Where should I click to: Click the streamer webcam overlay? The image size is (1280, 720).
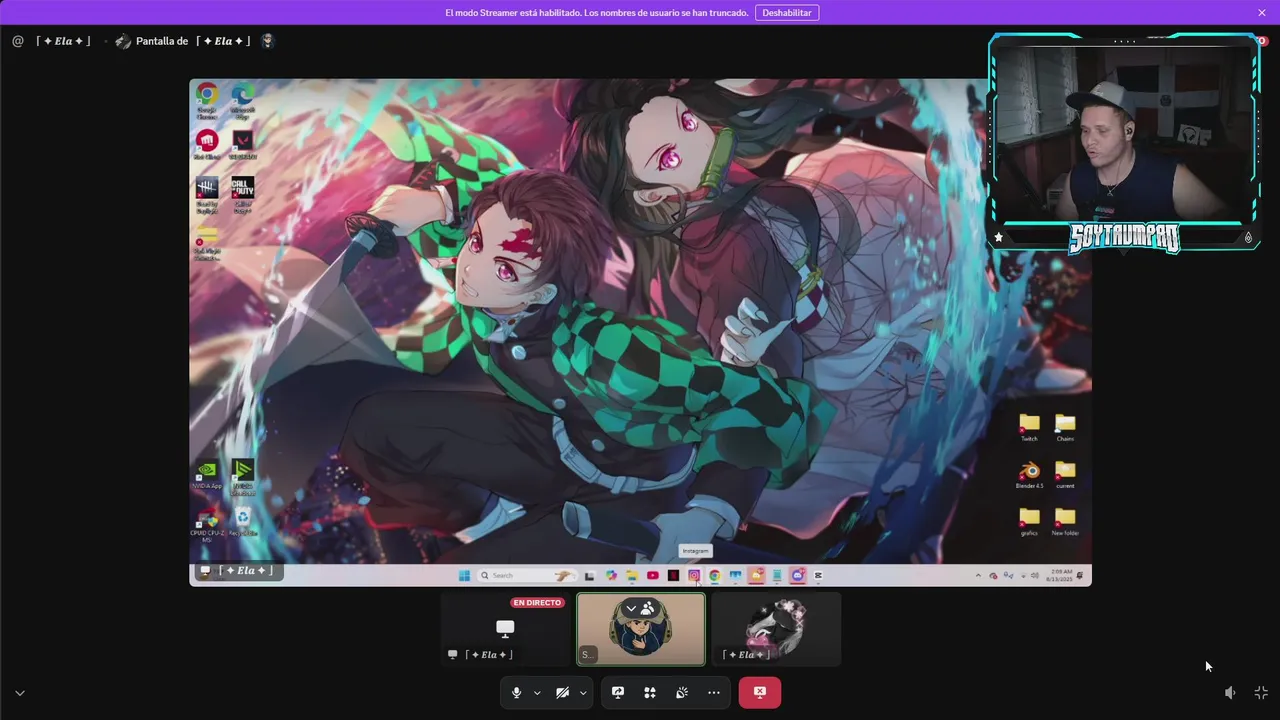pos(1124,142)
